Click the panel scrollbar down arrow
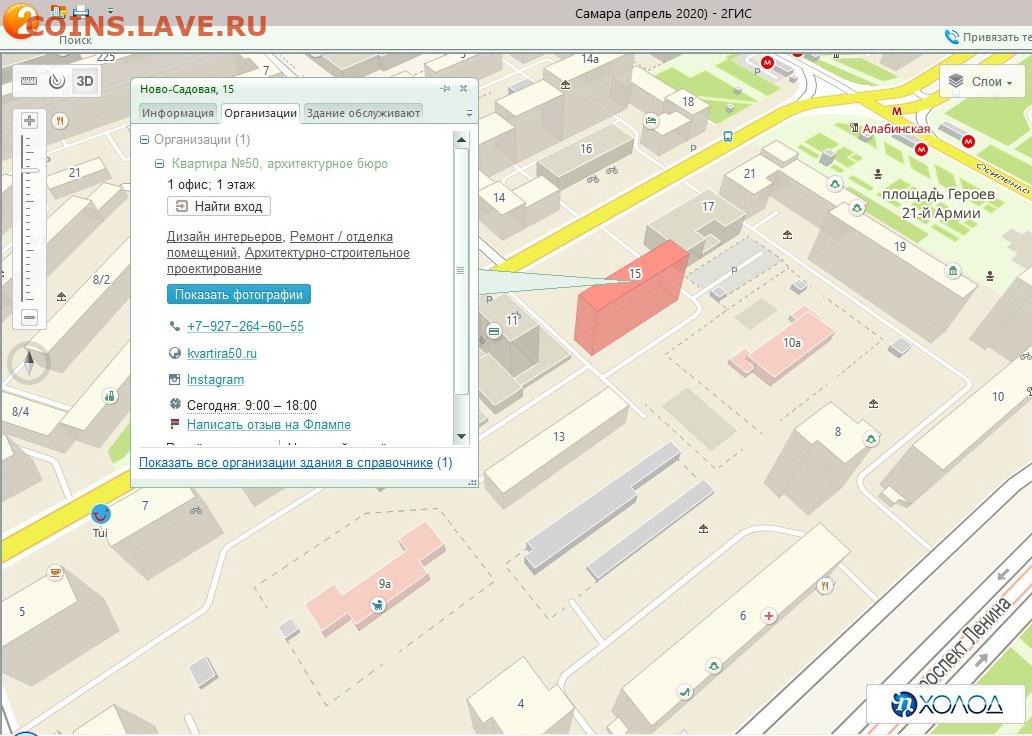The image size is (1032, 736). (461, 436)
